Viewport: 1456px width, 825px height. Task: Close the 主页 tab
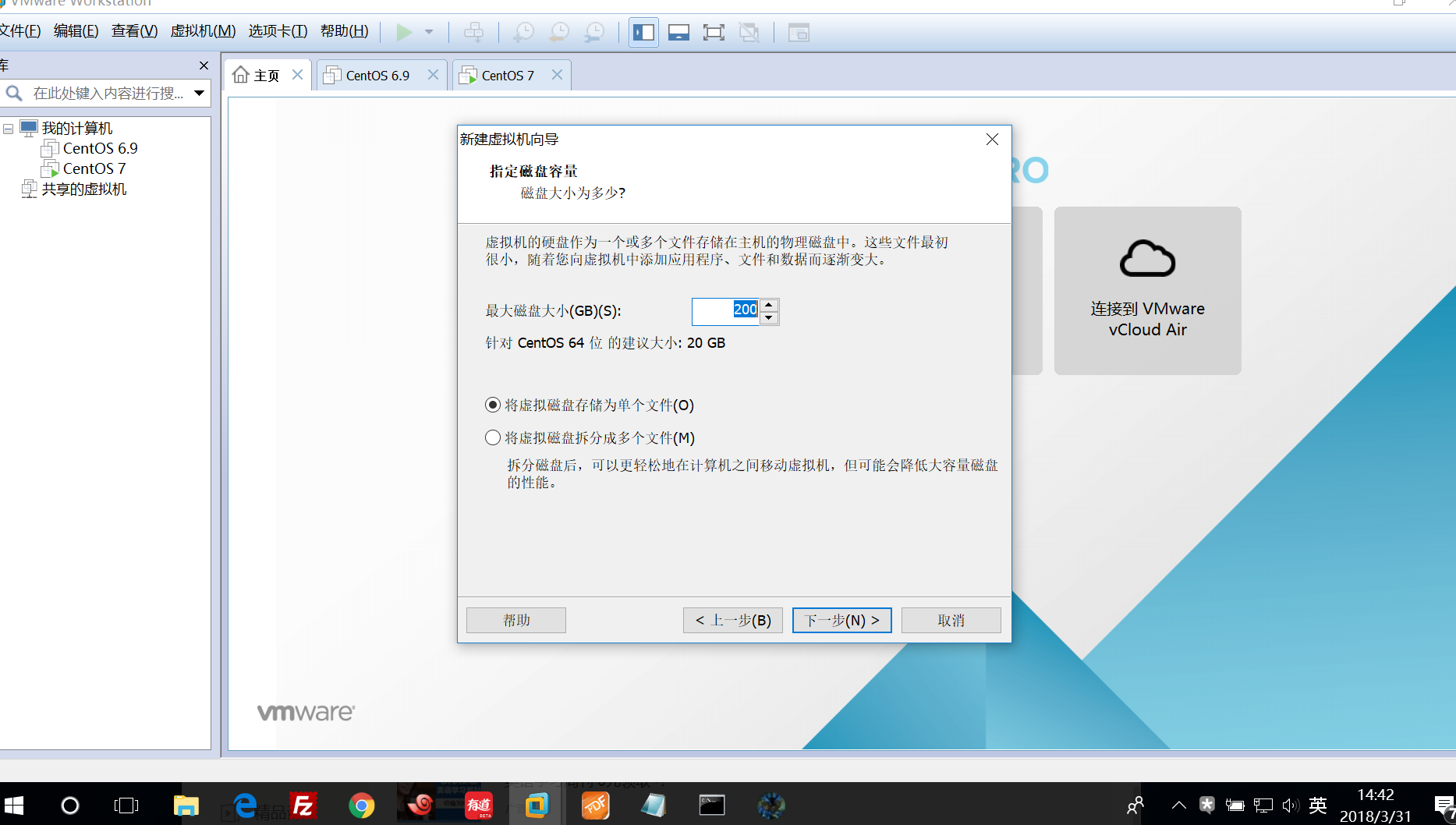297,75
